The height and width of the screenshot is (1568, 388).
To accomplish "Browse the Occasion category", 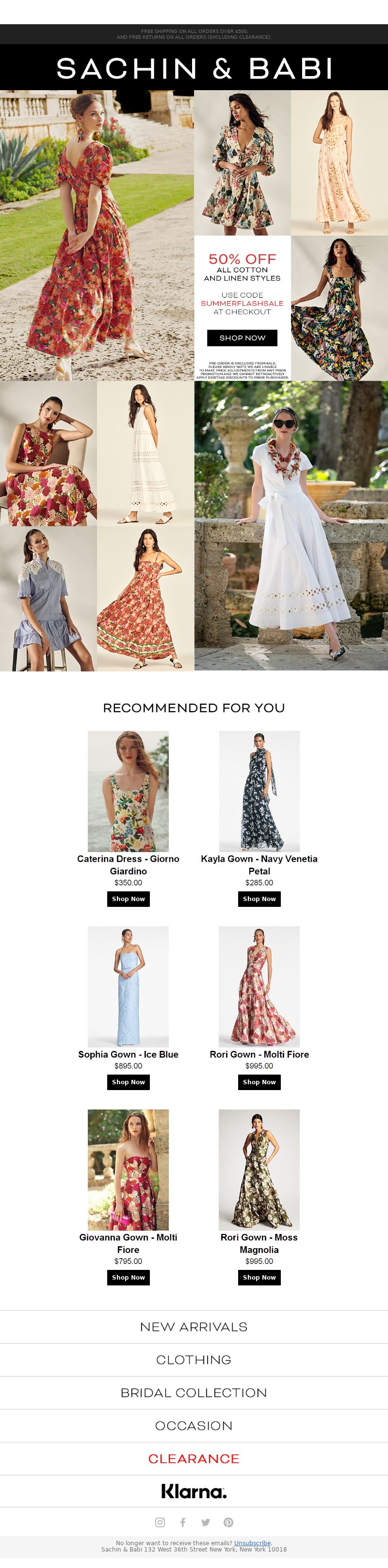I will pyautogui.click(x=194, y=1425).
